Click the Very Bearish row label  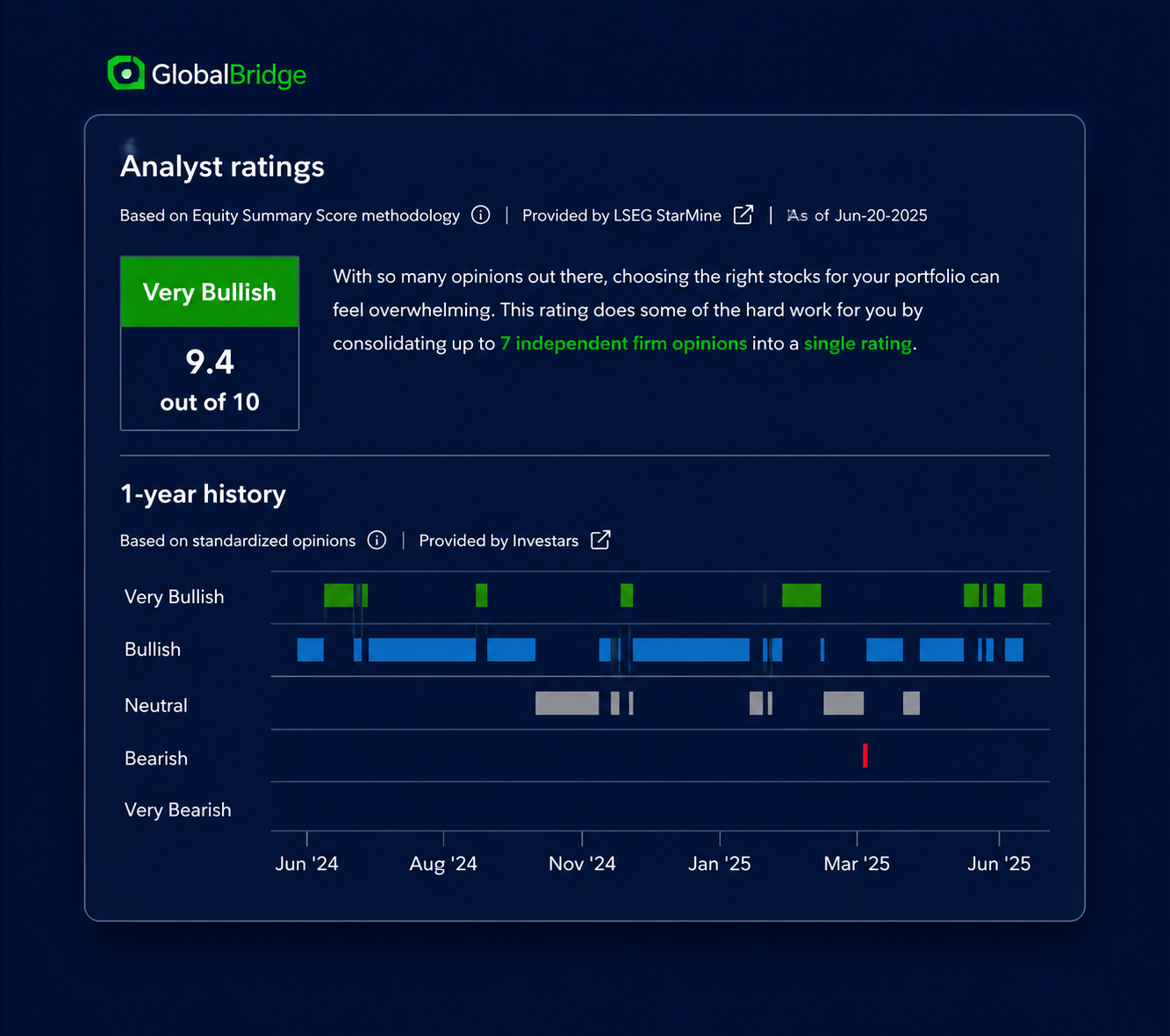(178, 810)
